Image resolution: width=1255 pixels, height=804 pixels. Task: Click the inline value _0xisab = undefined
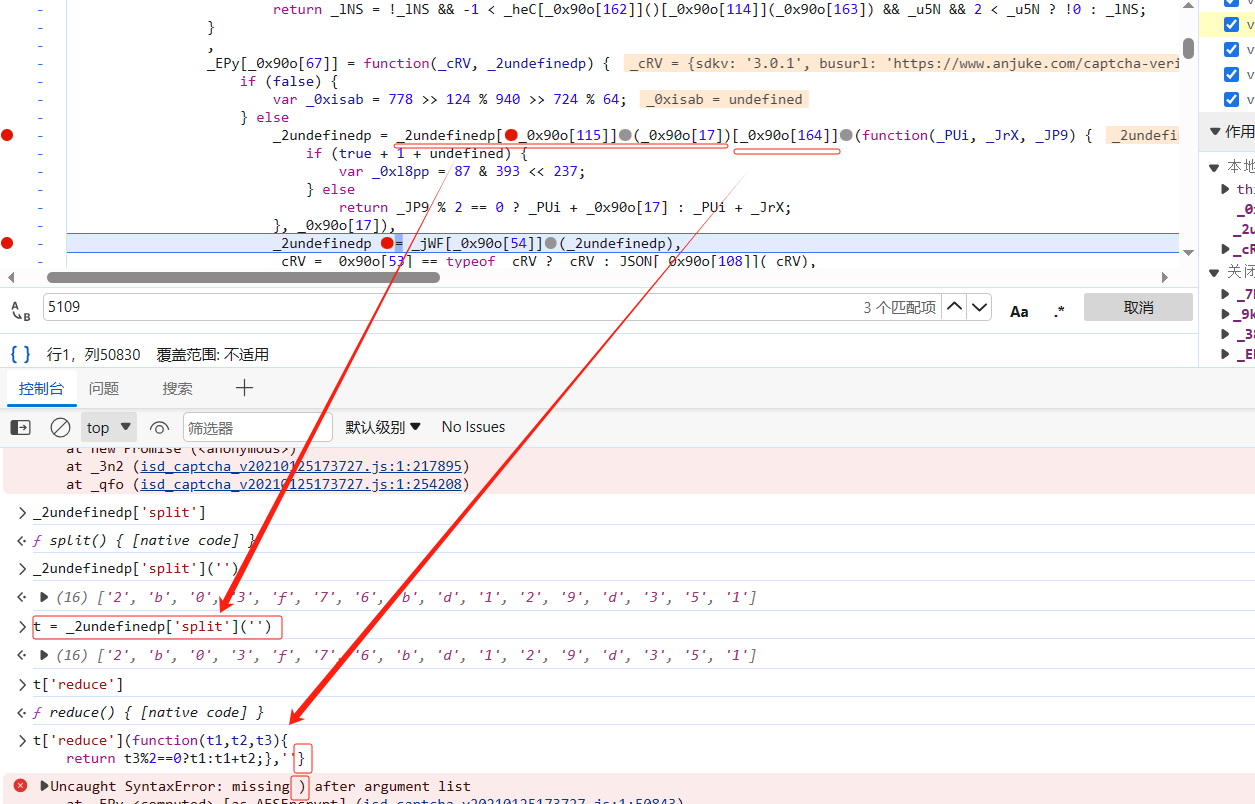point(724,99)
